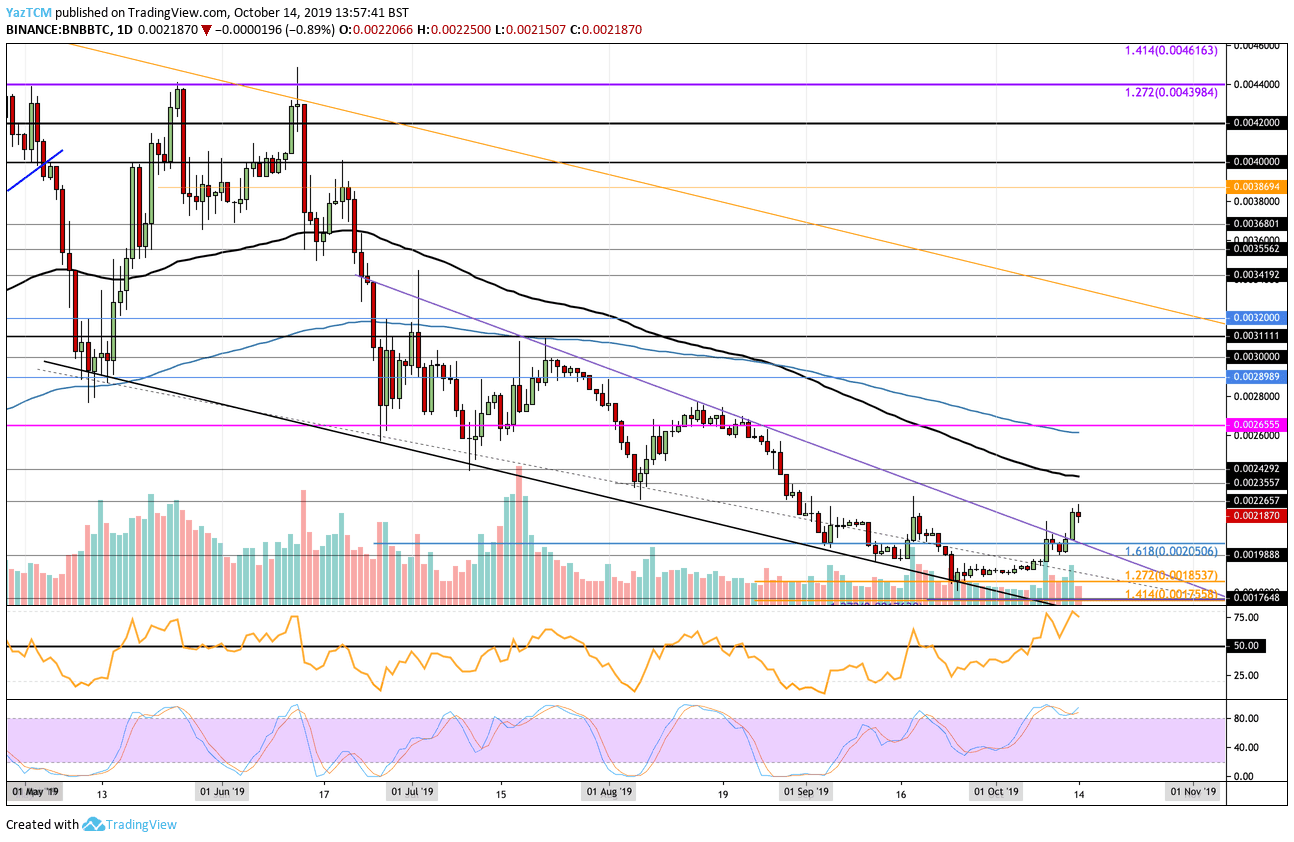Click the Stochastic 40.00 axis label

click(x=1246, y=747)
